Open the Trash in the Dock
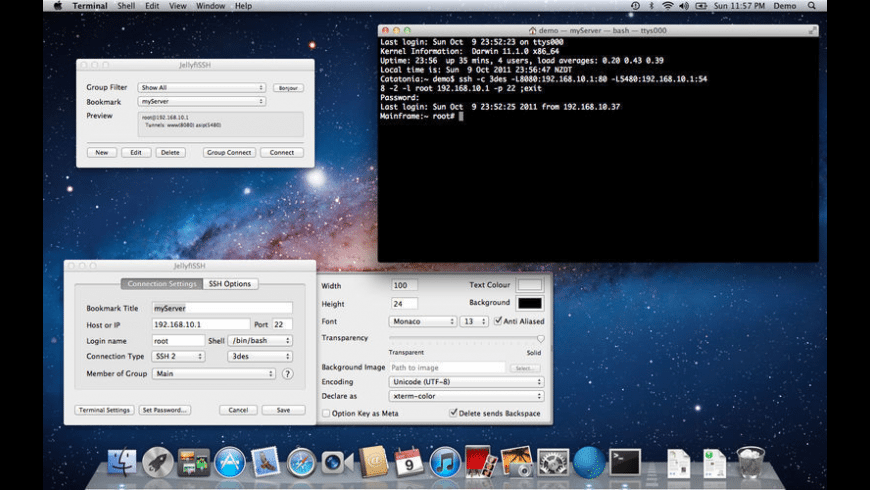The height and width of the screenshot is (490, 870). pyautogui.click(x=750, y=462)
